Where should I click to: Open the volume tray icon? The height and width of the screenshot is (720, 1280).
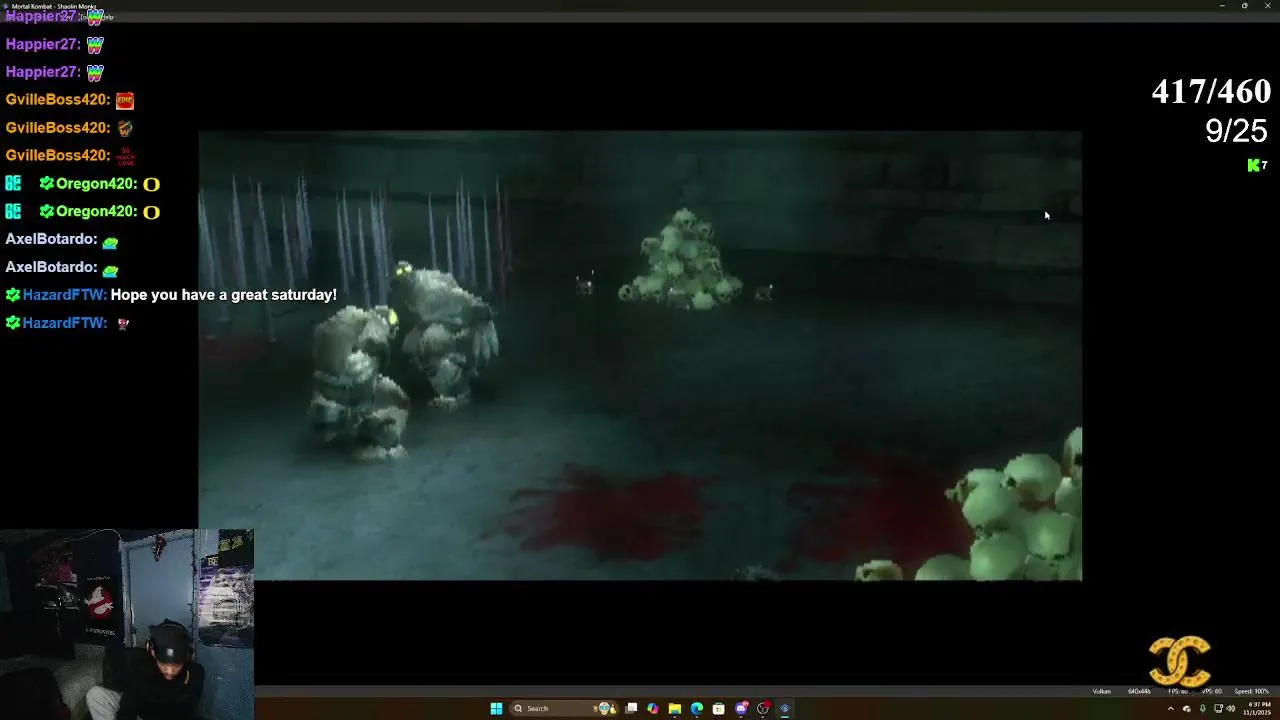pos(1232,708)
